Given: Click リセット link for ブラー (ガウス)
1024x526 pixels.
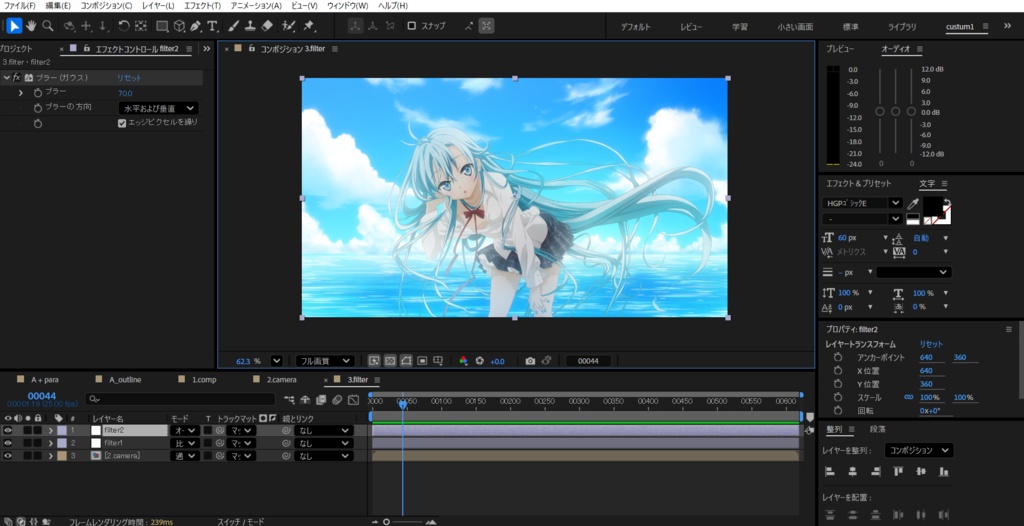Looking at the screenshot, I should [129, 78].
